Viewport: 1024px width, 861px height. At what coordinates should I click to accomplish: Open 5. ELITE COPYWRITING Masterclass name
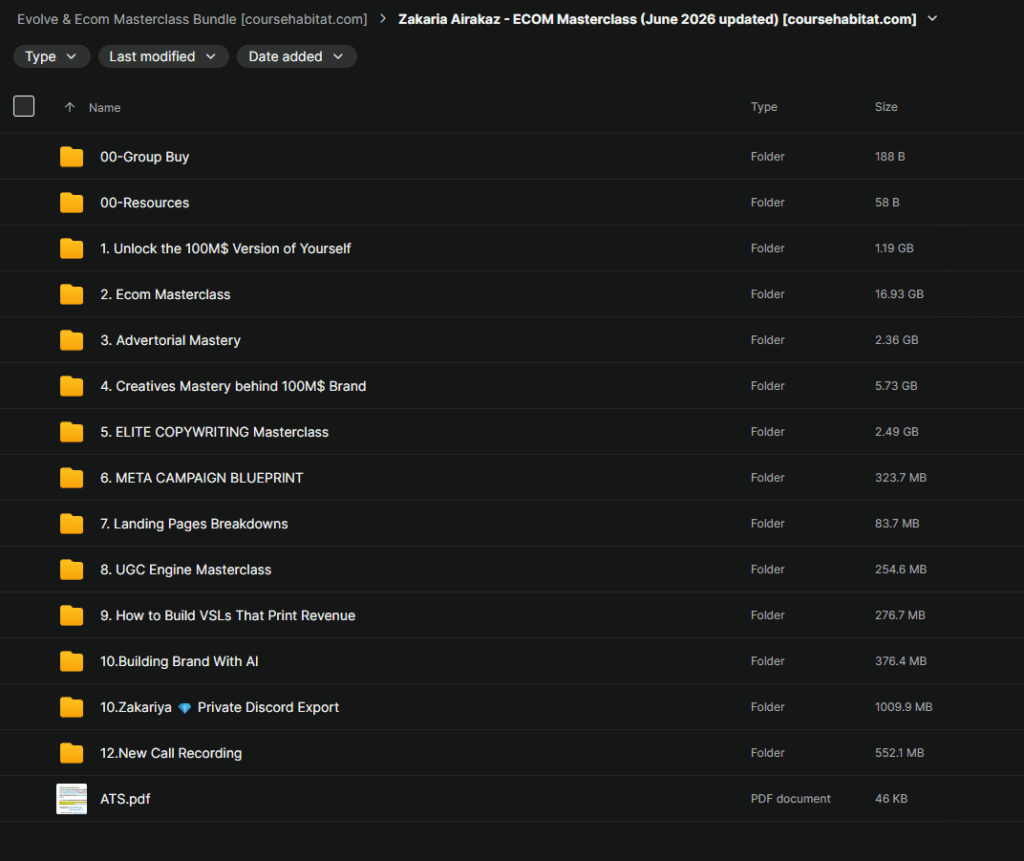click(x=214, y=432)
